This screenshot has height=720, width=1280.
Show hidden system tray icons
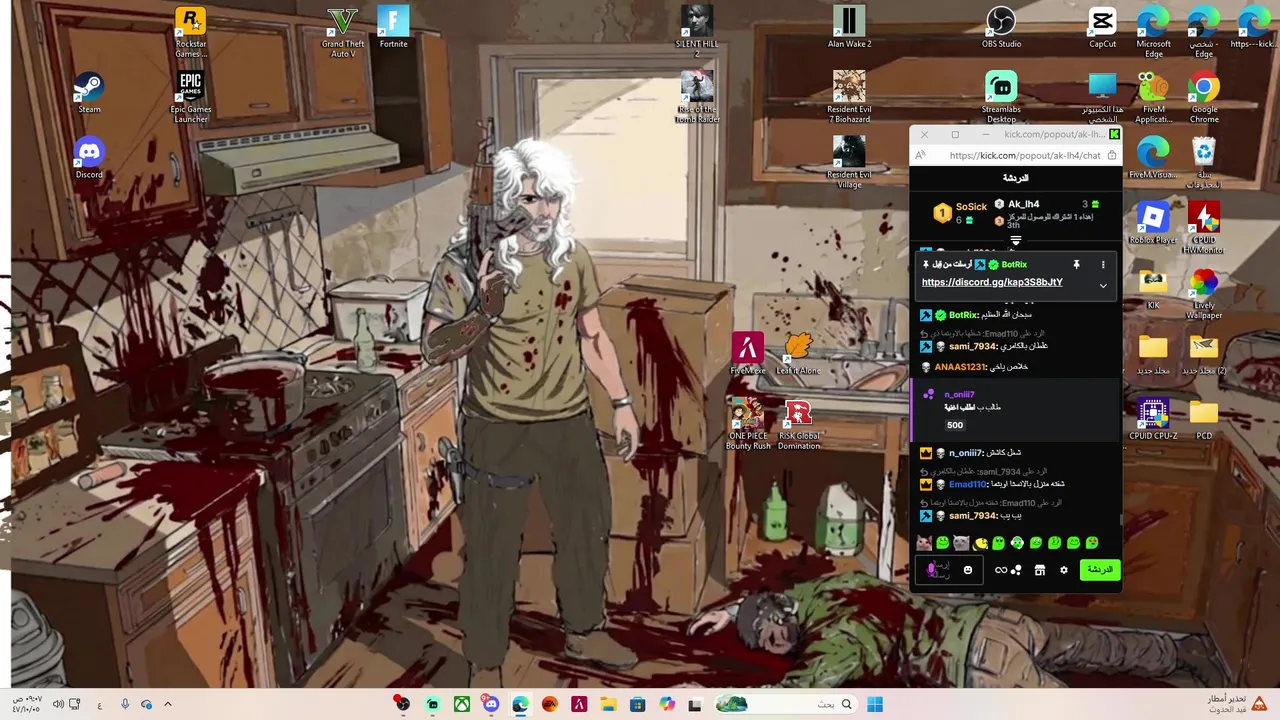coord(167,704)
